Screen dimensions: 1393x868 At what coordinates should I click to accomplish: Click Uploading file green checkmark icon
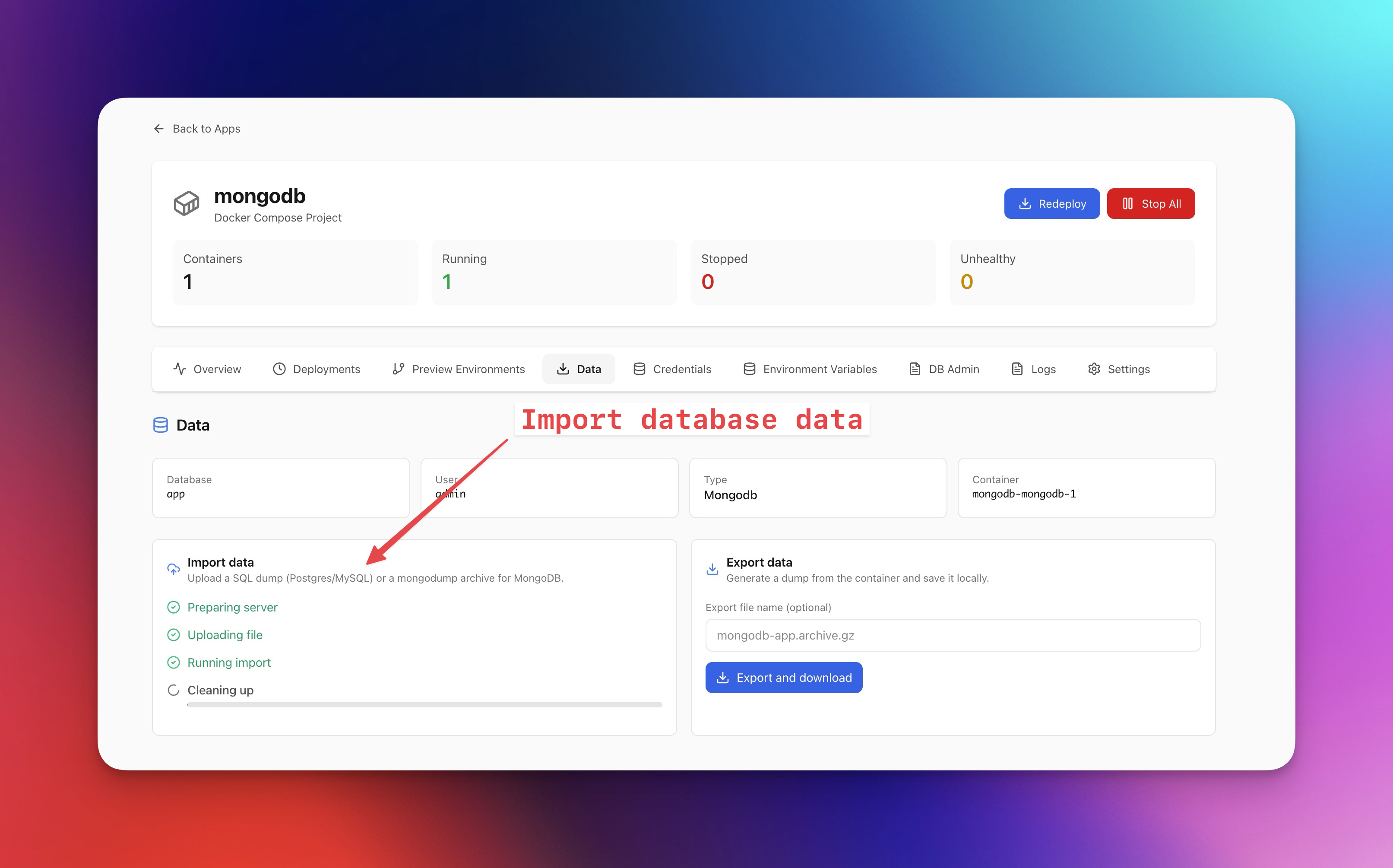point(173,635)
